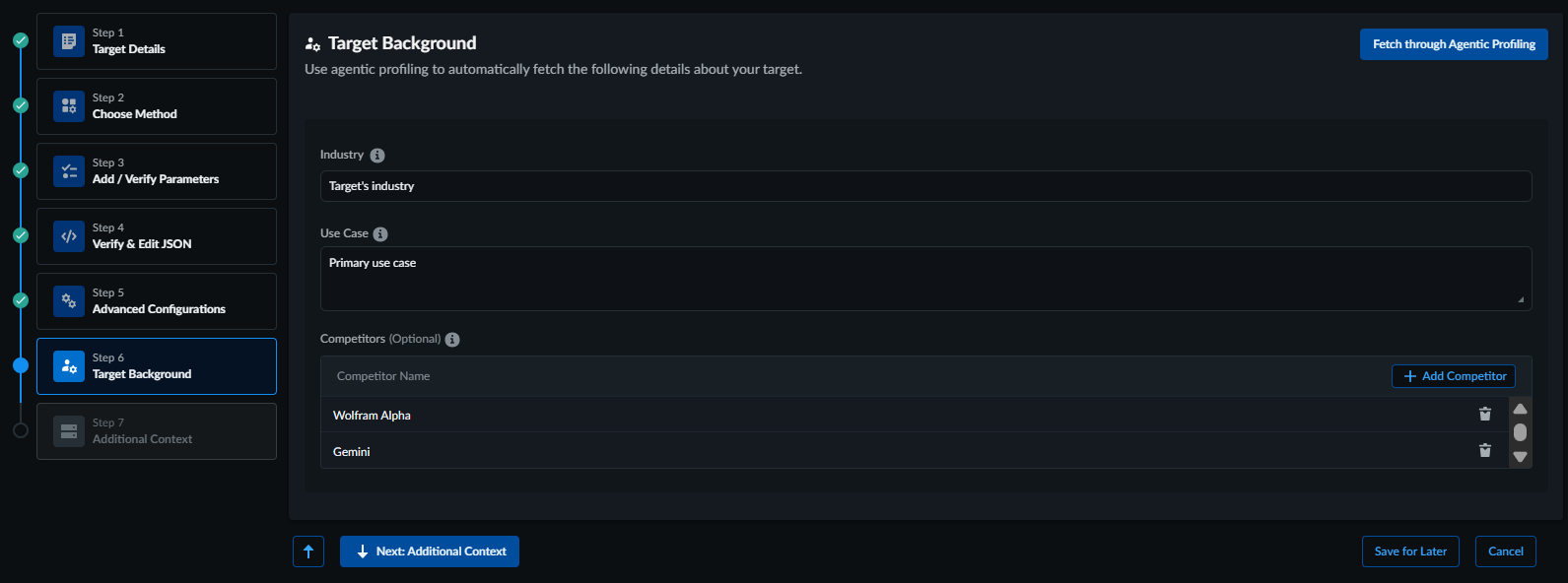This screenshot has width=1568, height=583.
Task: Click the Step 4 code brackets icon
Action: (69, 236)
